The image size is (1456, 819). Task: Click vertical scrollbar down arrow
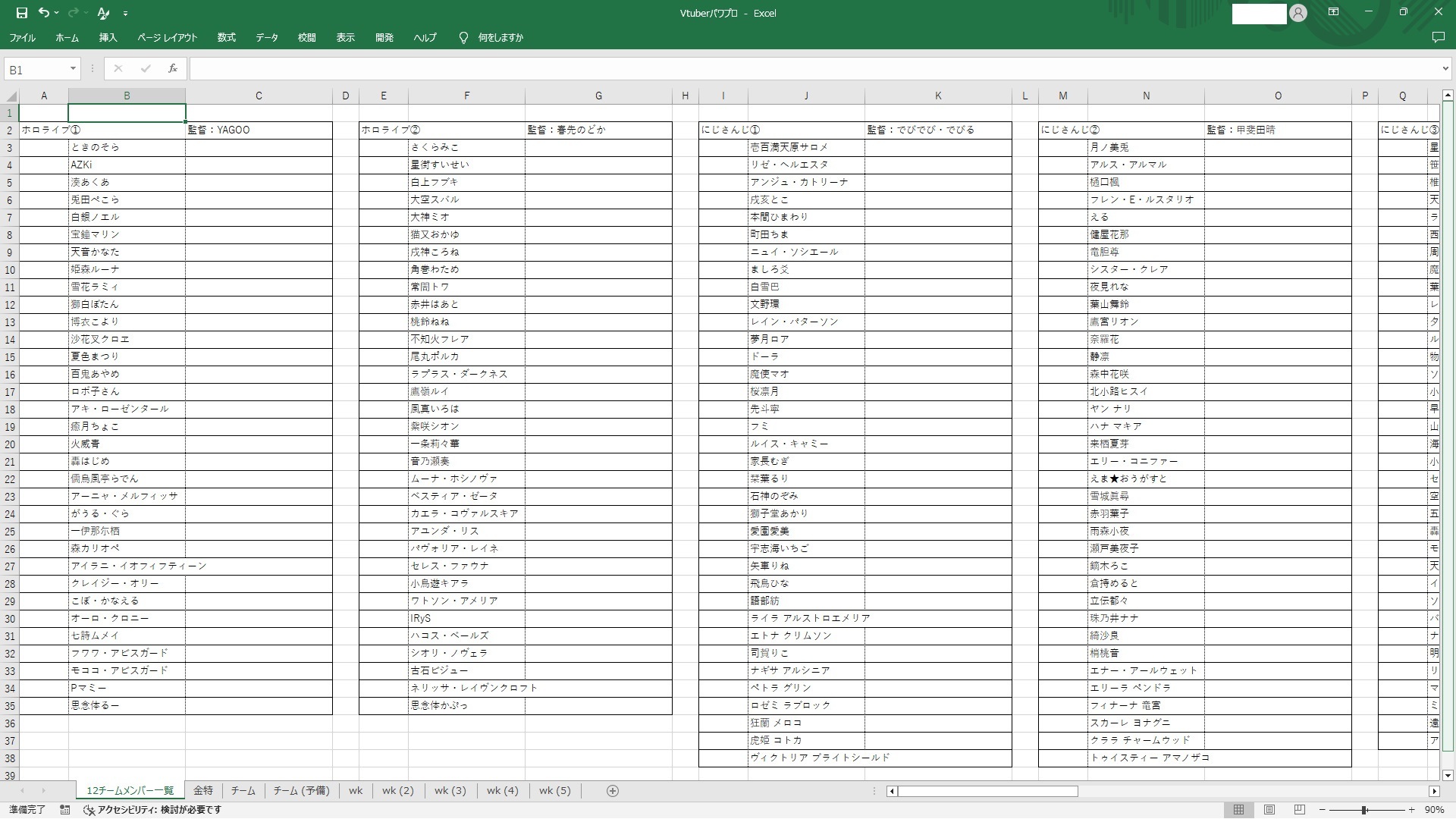[1448, 775]
